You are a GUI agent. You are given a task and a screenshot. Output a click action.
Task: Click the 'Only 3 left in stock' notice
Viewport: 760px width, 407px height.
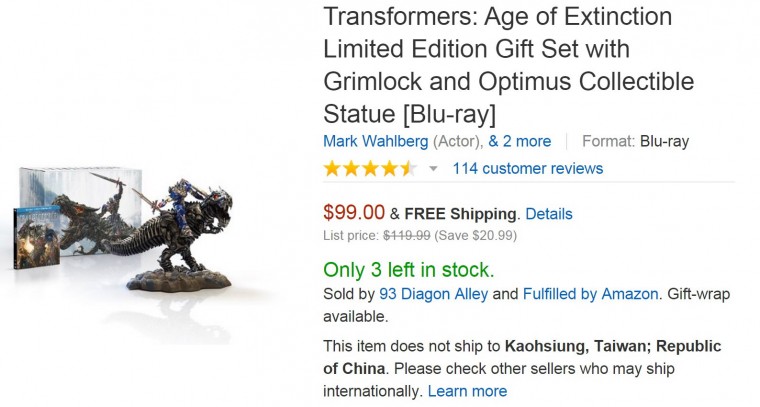(408, 270)
